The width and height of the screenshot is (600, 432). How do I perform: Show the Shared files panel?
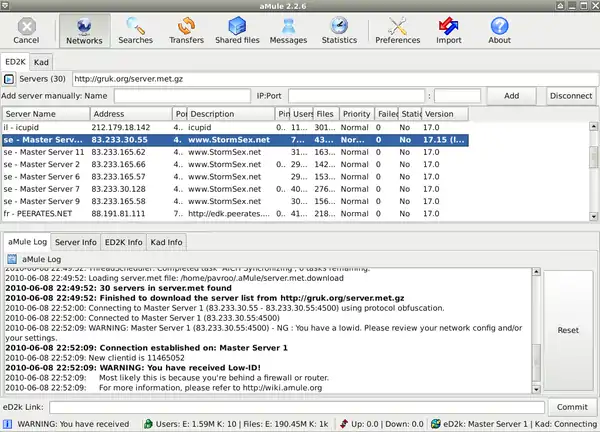pos(236,29)
